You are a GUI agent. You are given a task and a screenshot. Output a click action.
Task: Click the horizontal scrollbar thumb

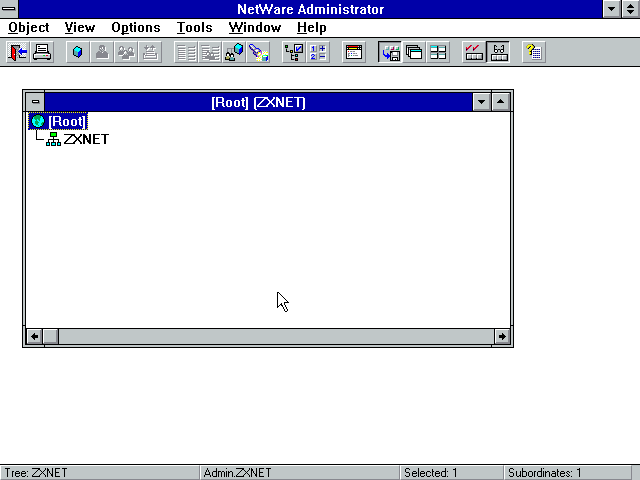point(51,337)
